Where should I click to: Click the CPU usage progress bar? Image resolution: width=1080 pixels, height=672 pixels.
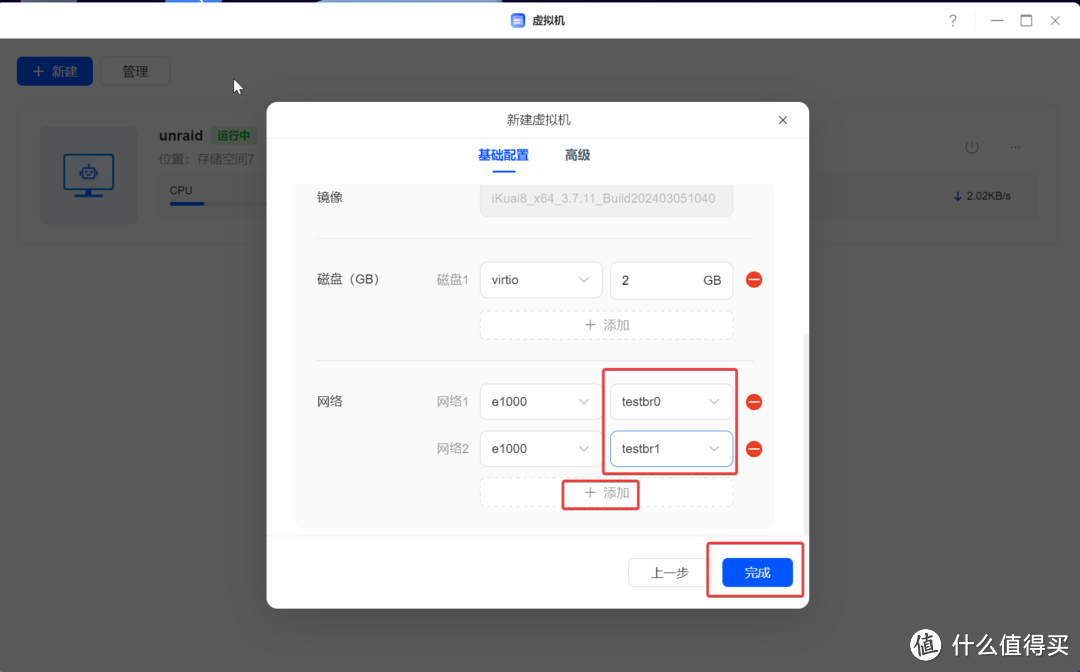coord(186,205)
